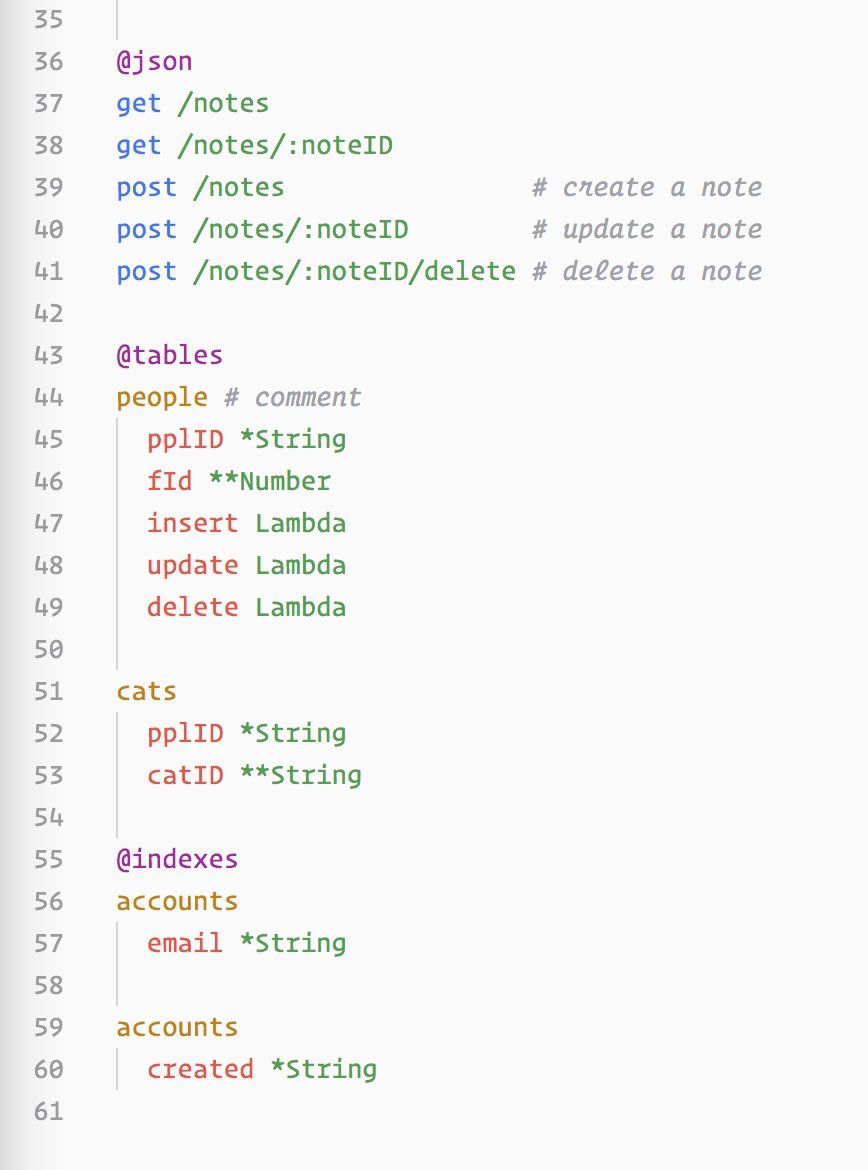Place cursor on the @tables pragma

[x=169, y=355]
